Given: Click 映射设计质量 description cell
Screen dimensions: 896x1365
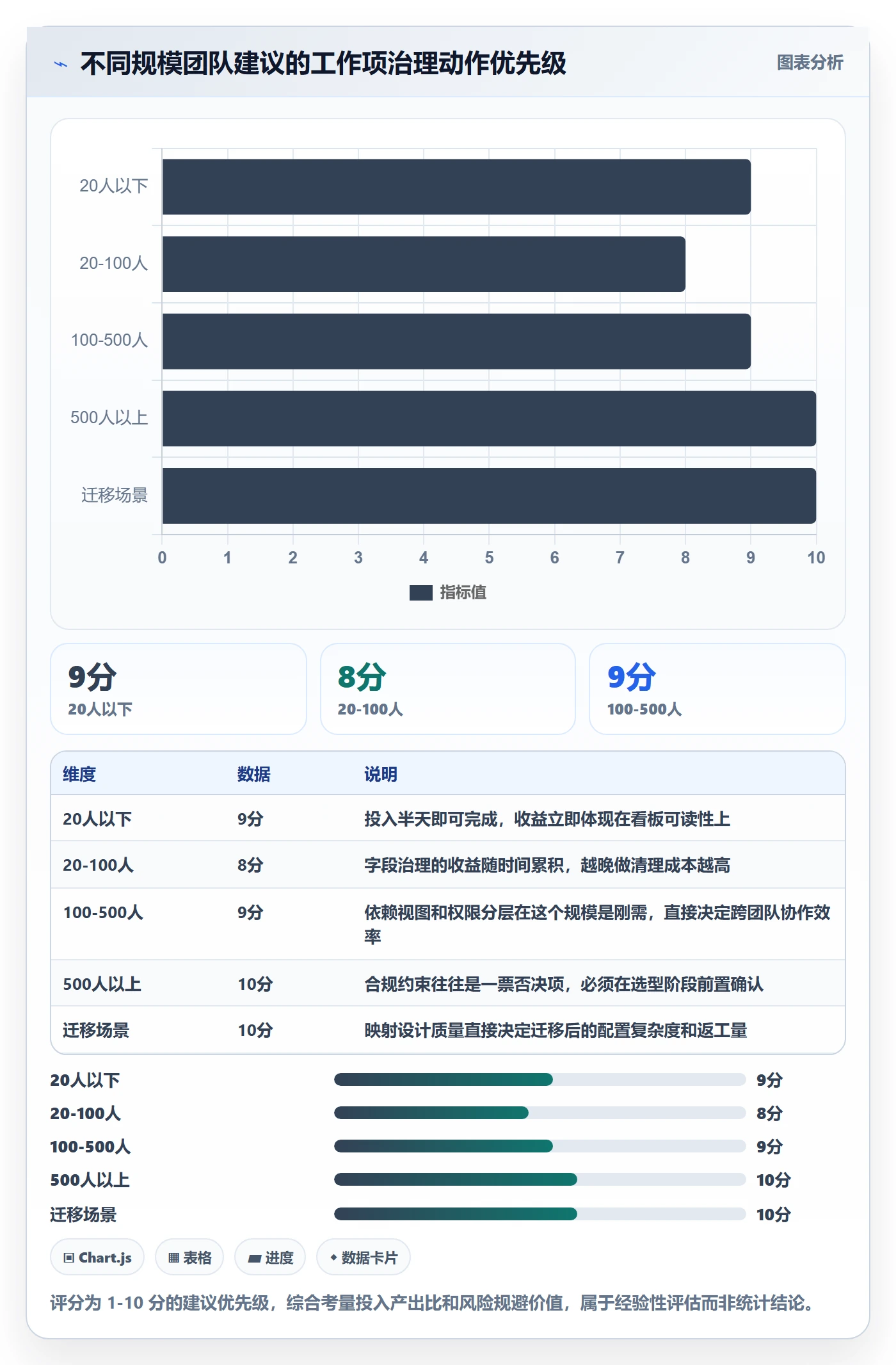Looking at the screenshot, I should [556, 1030].
